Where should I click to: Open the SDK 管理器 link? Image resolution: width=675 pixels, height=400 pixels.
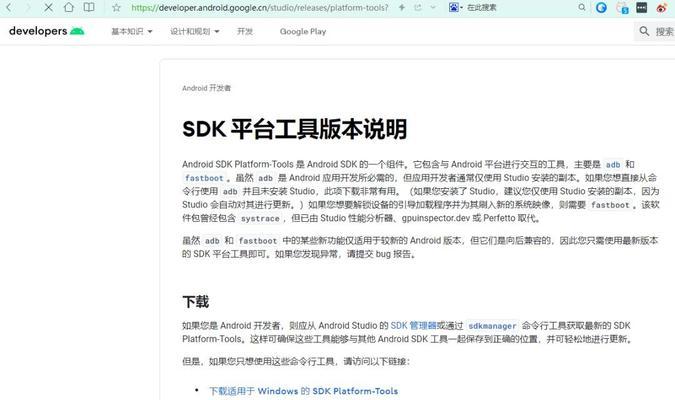coord(414,326)
